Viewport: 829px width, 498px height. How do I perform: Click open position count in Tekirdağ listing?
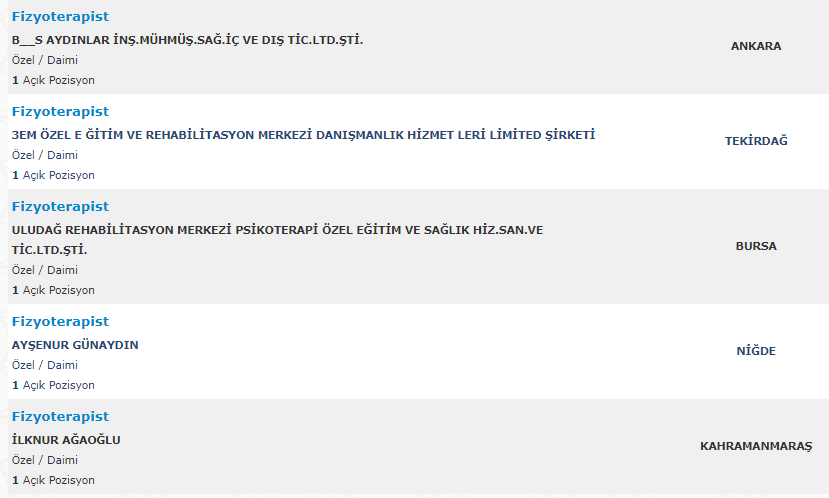pos(53,175)
